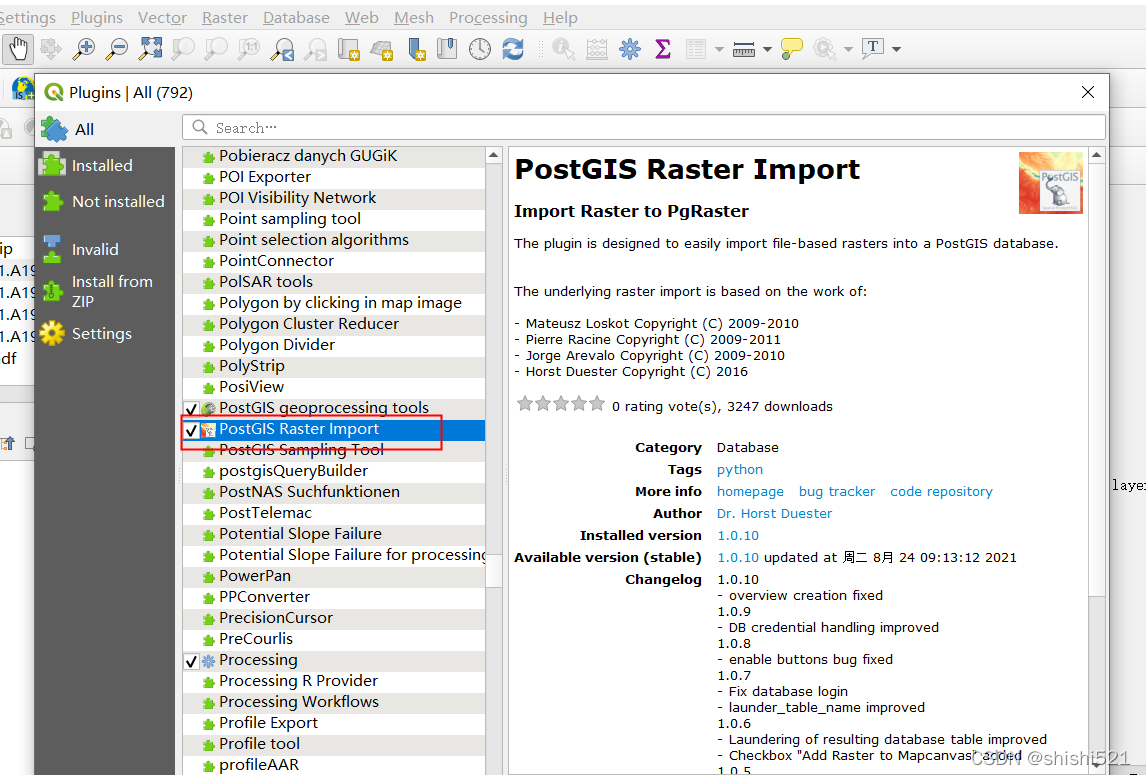Click New Spatial Bookmark icon
Viewport: 1146px width, 775px height.
(x=416, y=49)
